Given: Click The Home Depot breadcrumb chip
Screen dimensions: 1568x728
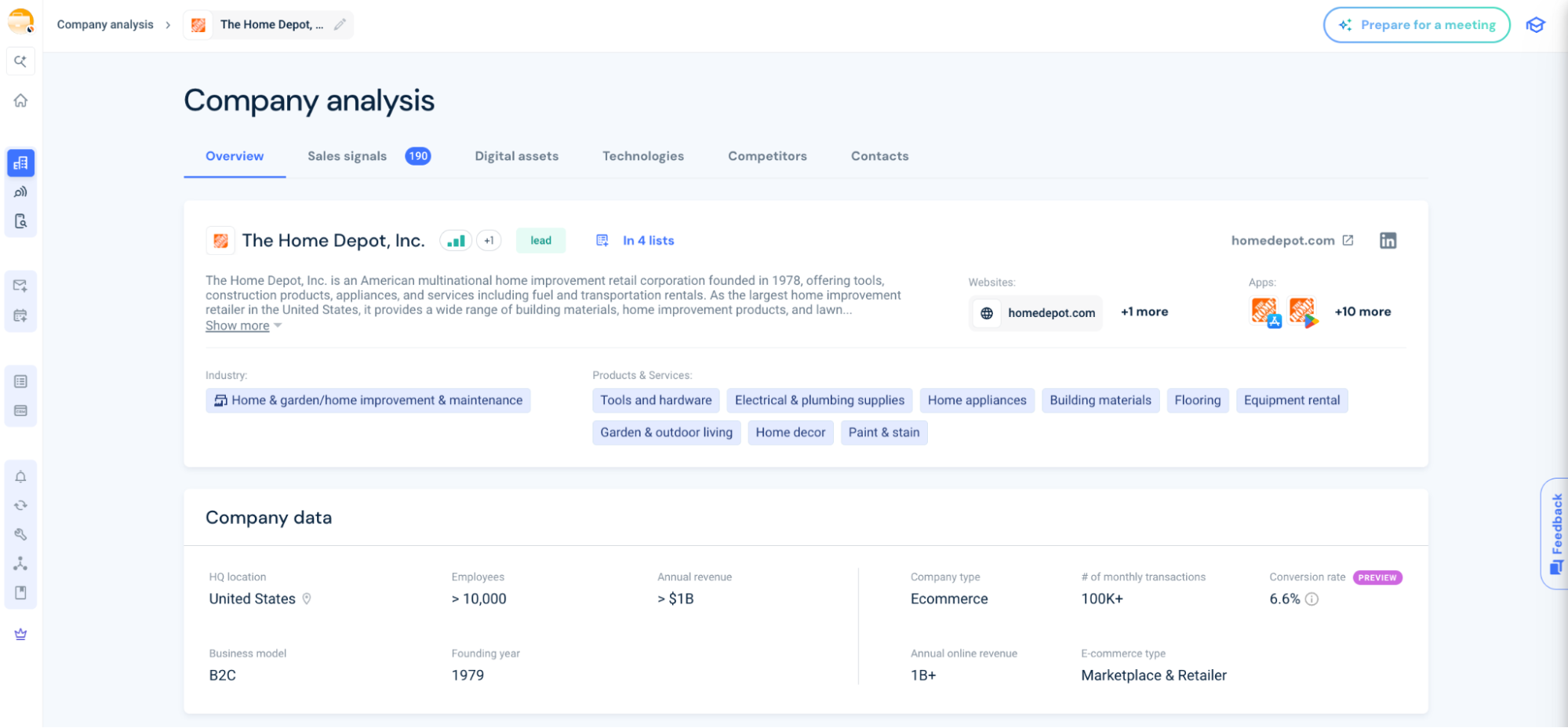Looking at the screenshot, I should tap(268, 24).
